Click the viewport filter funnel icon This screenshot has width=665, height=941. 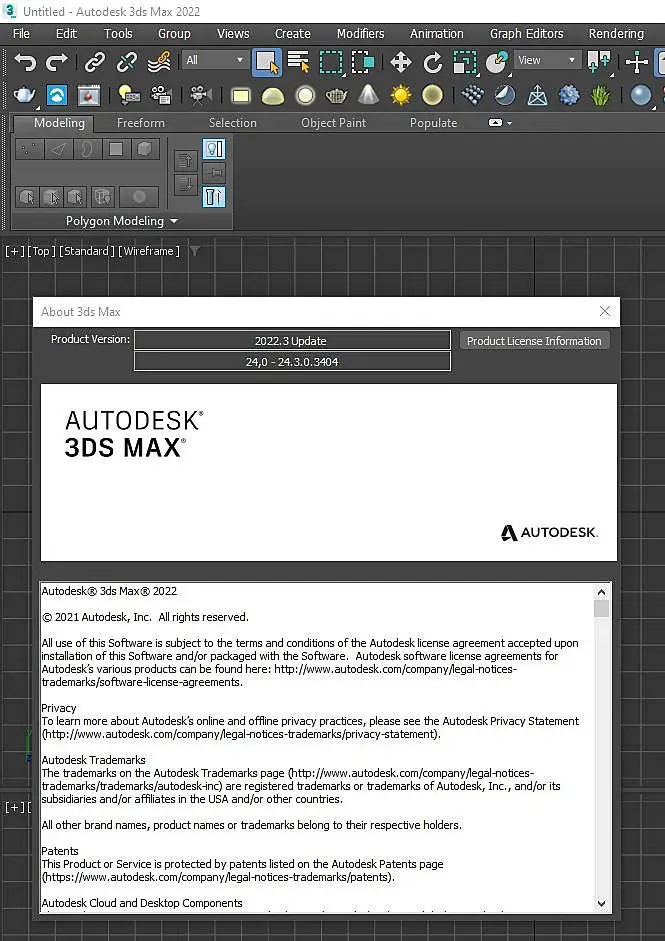(x=194, y=251)
